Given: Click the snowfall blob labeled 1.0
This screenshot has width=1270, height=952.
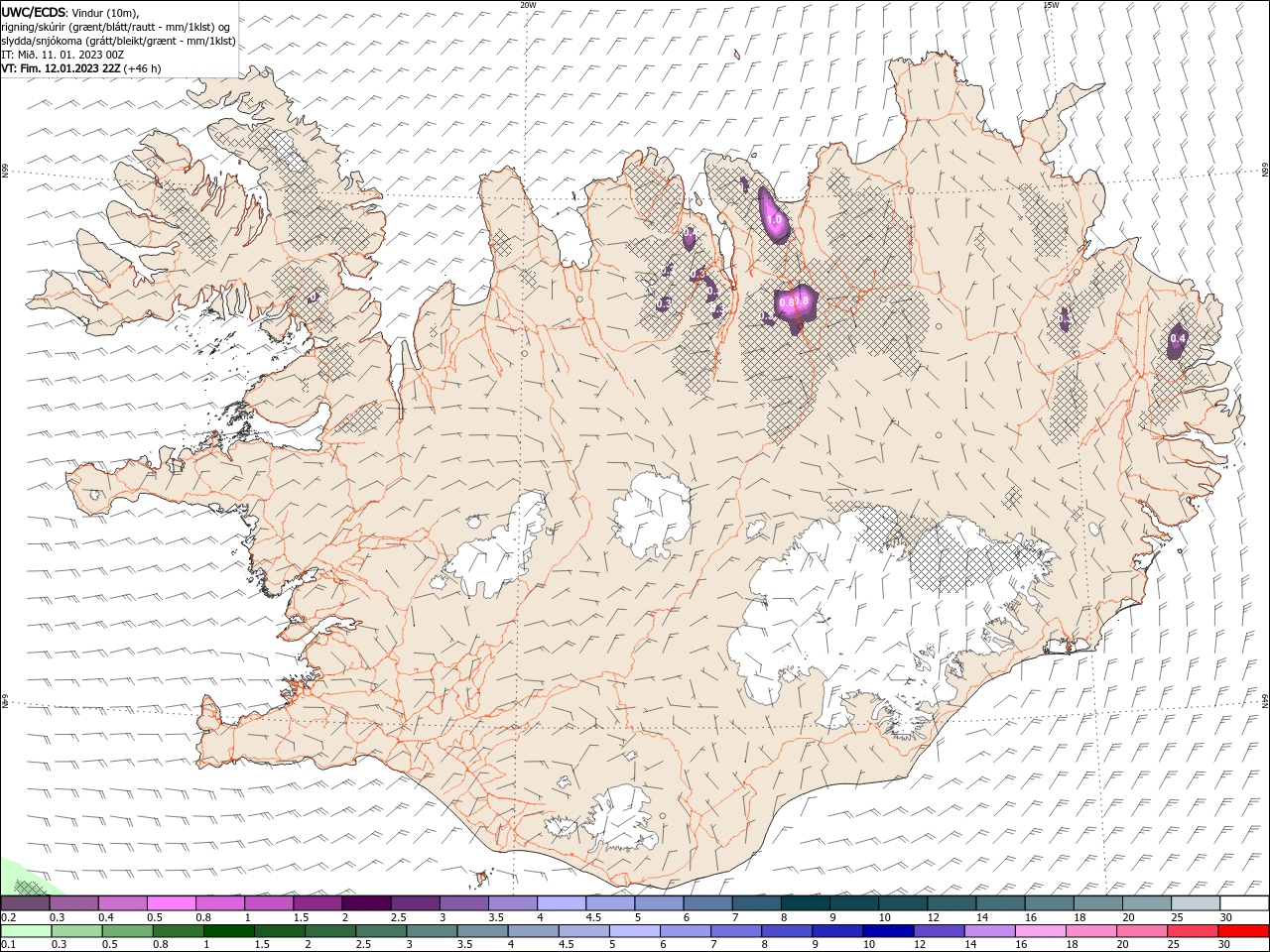Looking at the screenshot, I should pos(774,216).
